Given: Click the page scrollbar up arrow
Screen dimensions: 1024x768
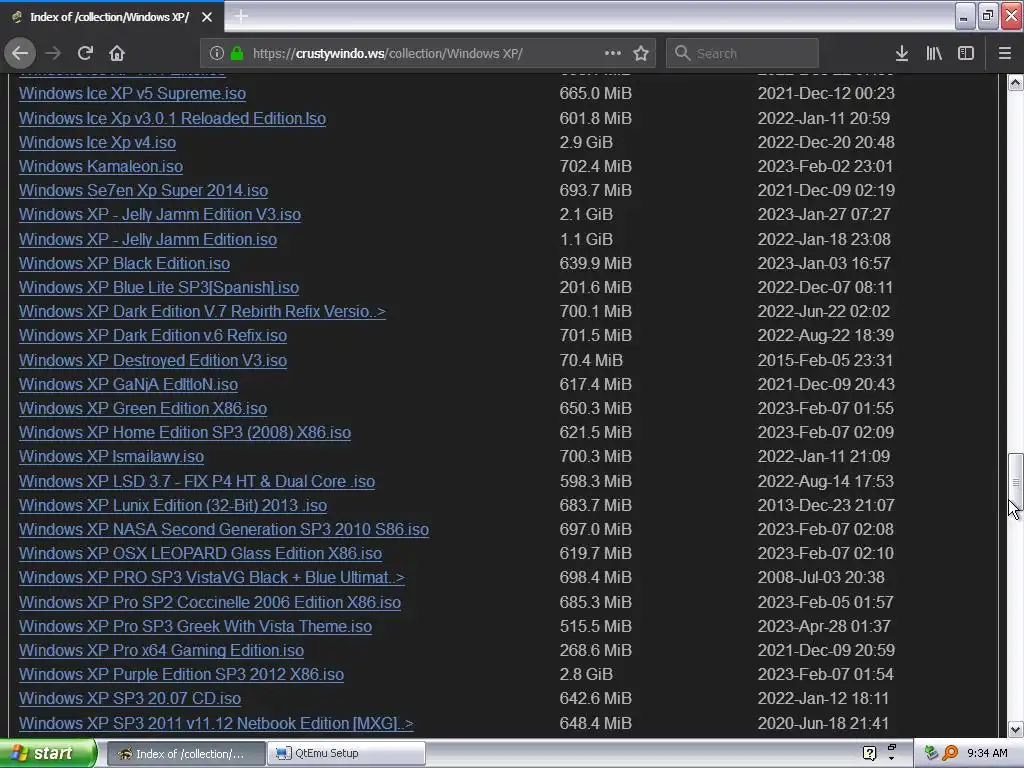Looking at the screenshot, I should (1015, 82).
